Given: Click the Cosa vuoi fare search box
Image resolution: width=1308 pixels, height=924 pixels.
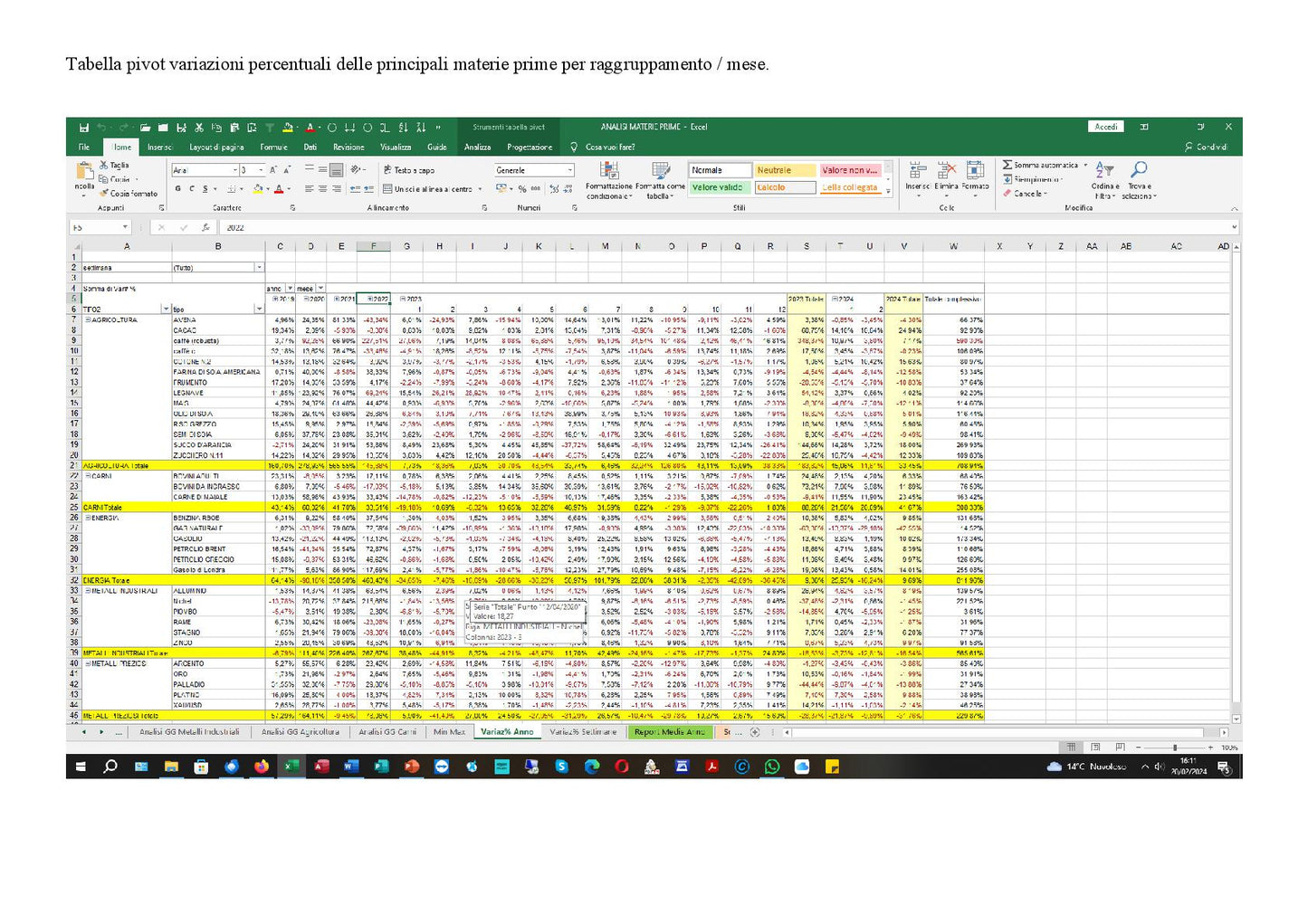Looking at the screenshot, I should click(x=609, y=147).
